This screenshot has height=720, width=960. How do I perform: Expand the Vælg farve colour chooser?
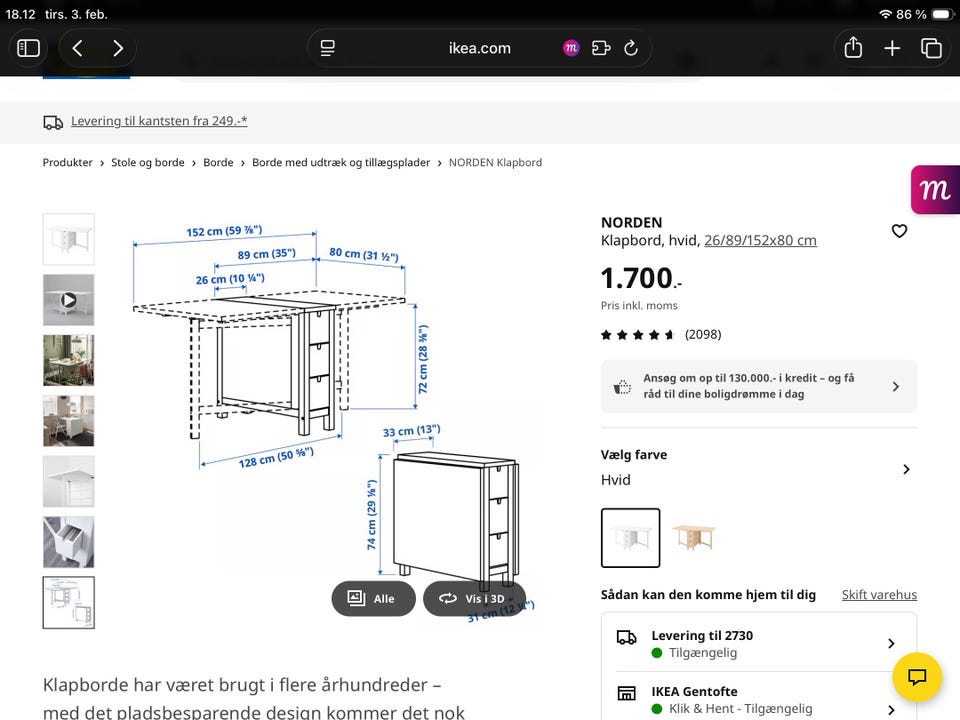coord(759,468)
